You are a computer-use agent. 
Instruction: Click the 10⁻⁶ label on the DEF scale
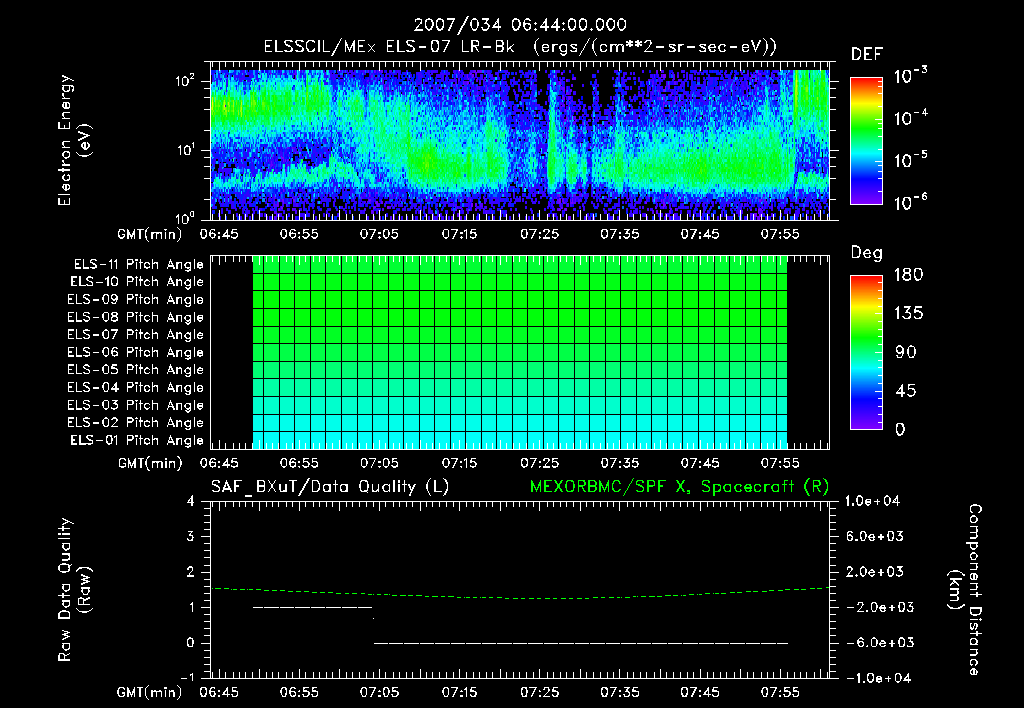(911, 202)
